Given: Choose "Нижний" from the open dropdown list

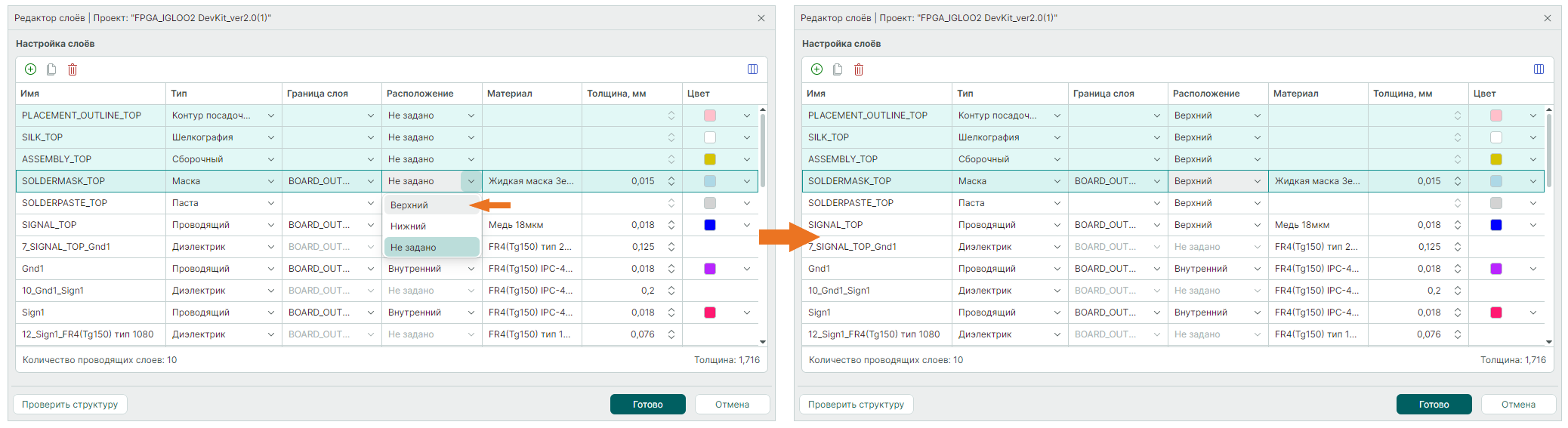Looking at the screenshot, I should point(409,226).
